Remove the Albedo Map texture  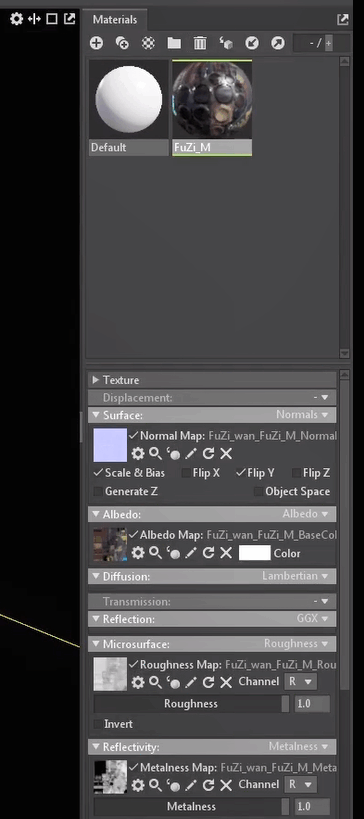(226, 553)
